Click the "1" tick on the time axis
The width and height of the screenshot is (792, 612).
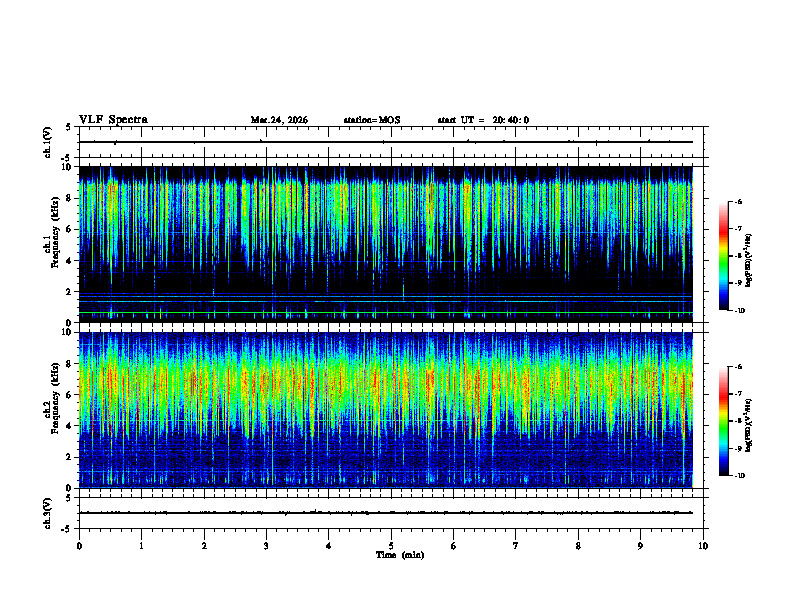coord(141,546)
